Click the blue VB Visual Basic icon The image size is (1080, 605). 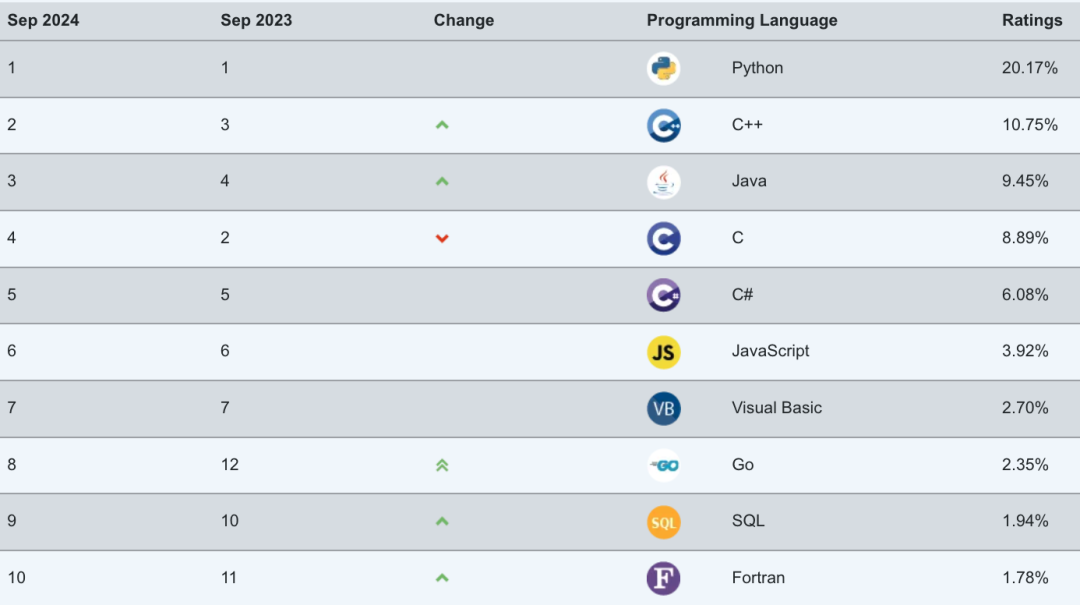point(663,409)
